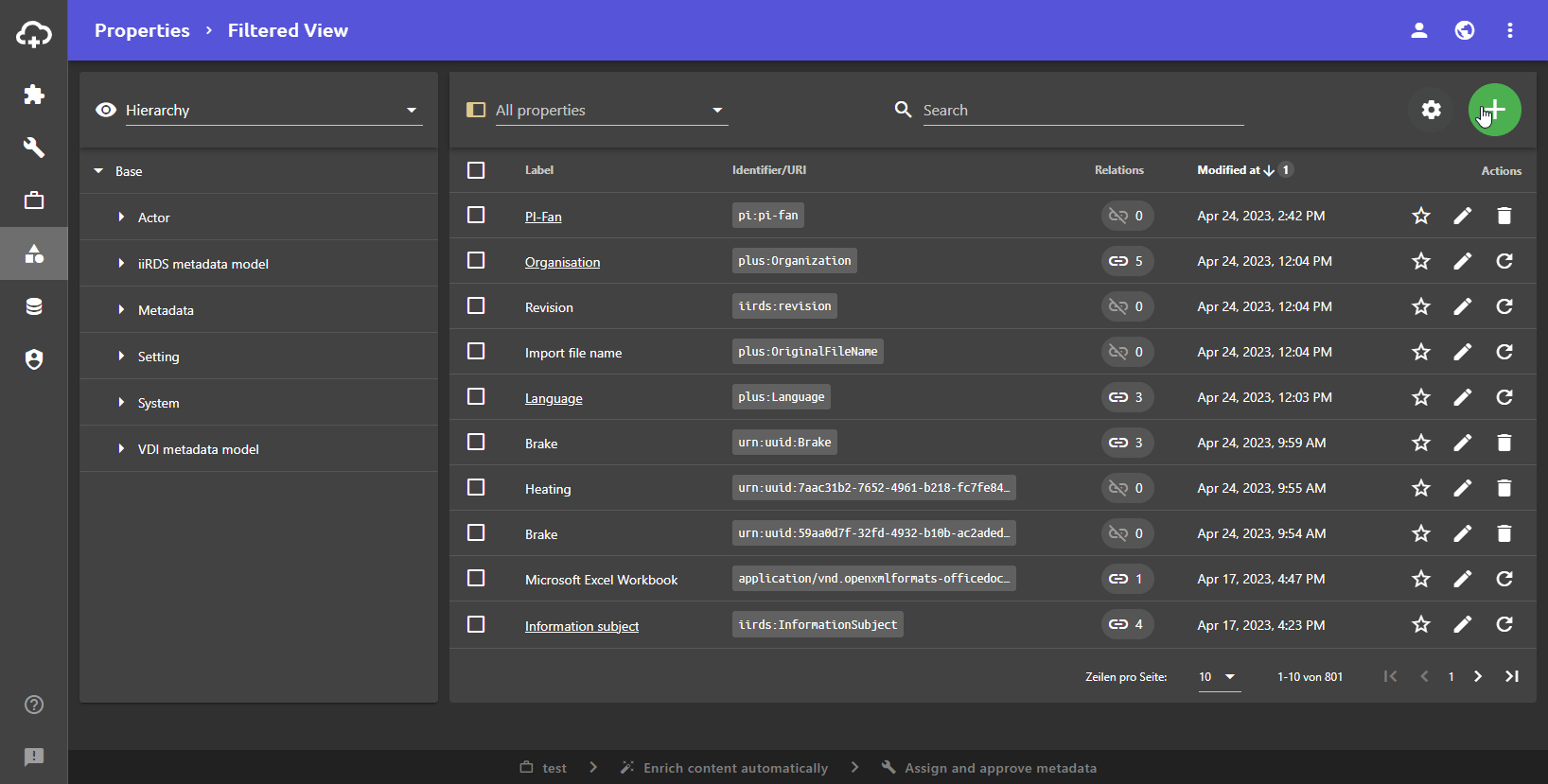
Task: Show relations of Information subject (4)
Action: point(1127,624)
